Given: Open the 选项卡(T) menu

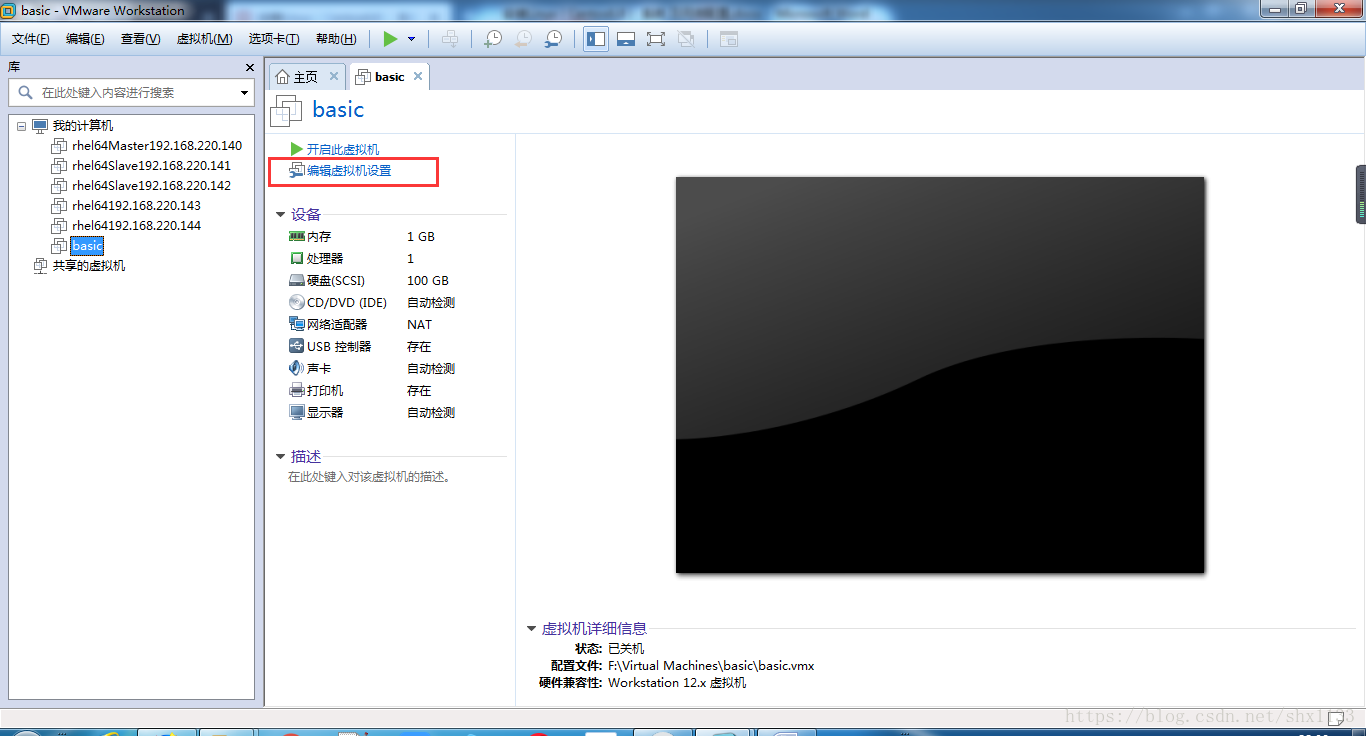Looking at the screenshot, I should coord(274,39).
